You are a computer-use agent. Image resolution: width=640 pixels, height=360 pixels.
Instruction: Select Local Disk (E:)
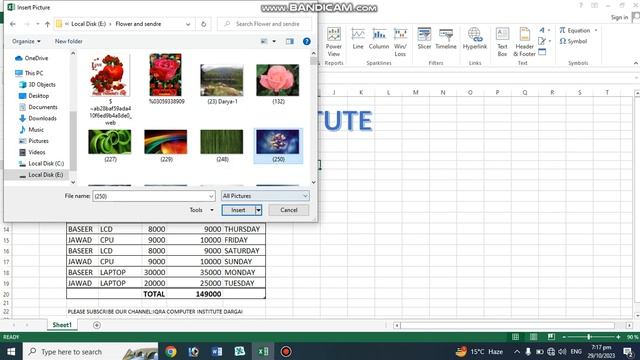point(41,175)
